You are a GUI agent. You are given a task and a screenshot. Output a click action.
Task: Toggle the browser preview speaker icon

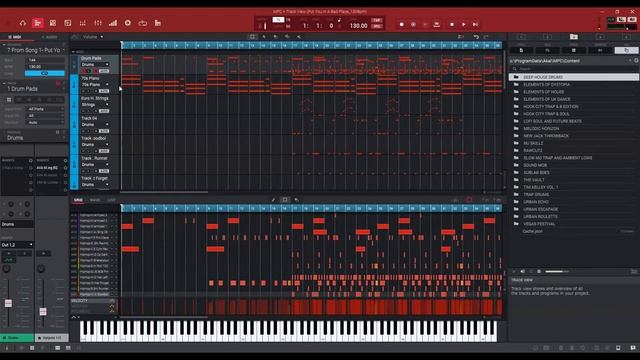point(522,271)
